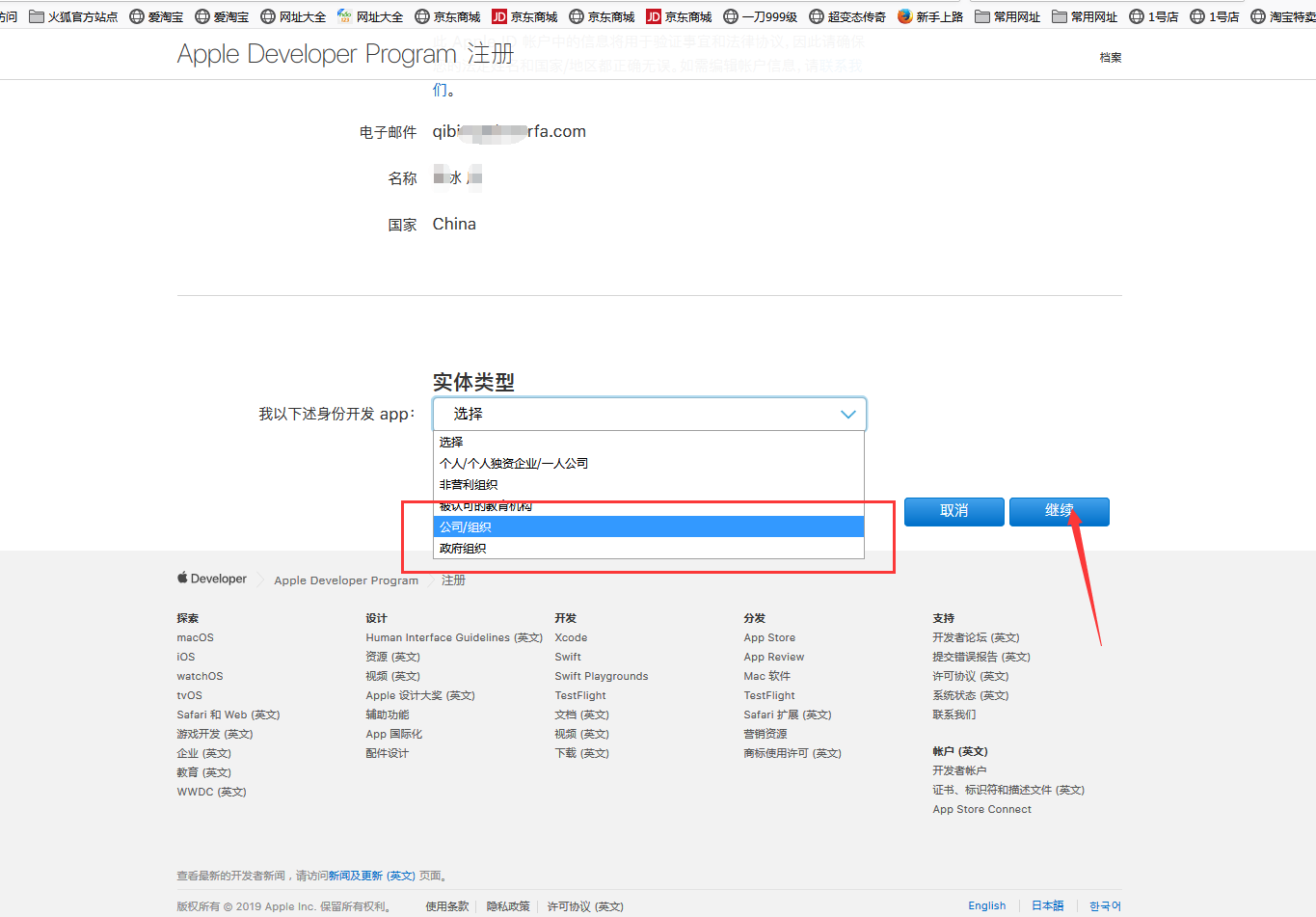This screenshot has width=1316, height=917.
Task: Open the 火狐官方站点 bookmark folder
Action: [x=73, y=16]
